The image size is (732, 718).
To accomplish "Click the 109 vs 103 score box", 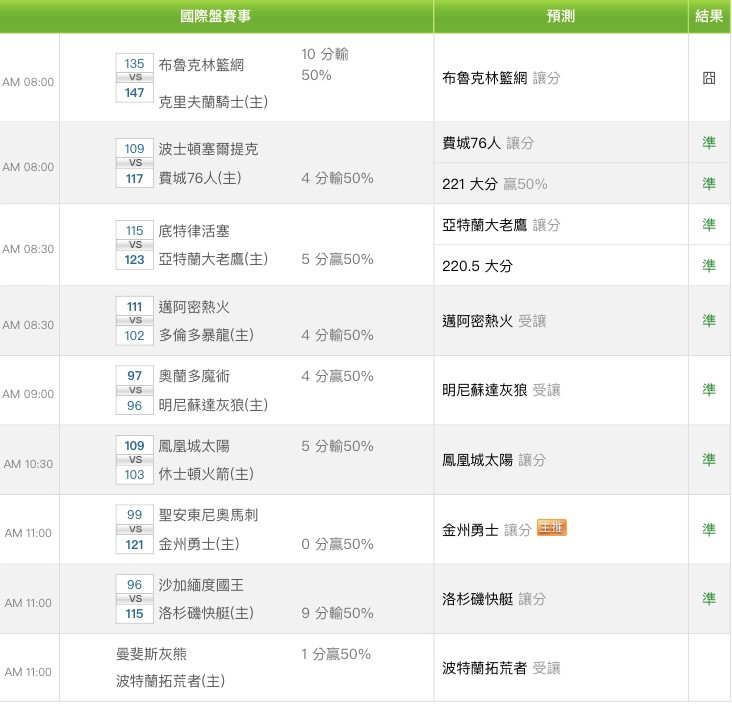I will pyautogui.click(x=134, y=460).
